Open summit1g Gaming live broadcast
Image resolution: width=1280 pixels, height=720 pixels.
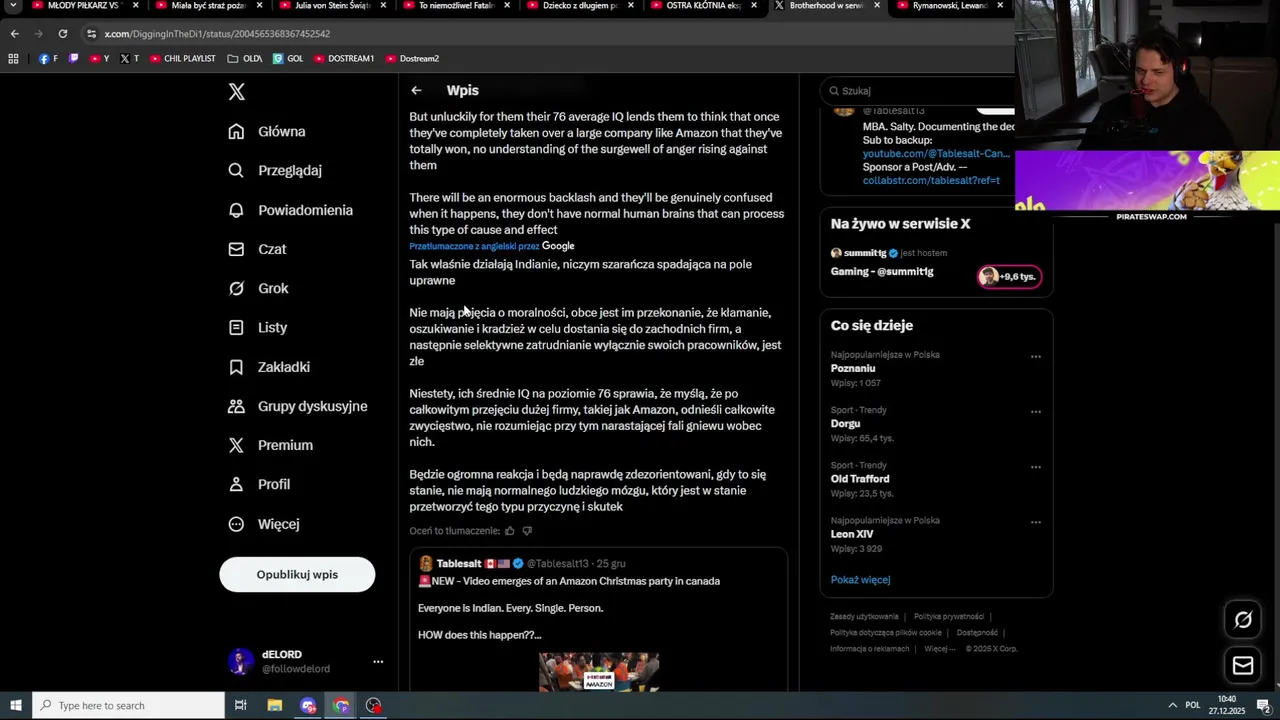pyautogui.click(x=882, y=272)
